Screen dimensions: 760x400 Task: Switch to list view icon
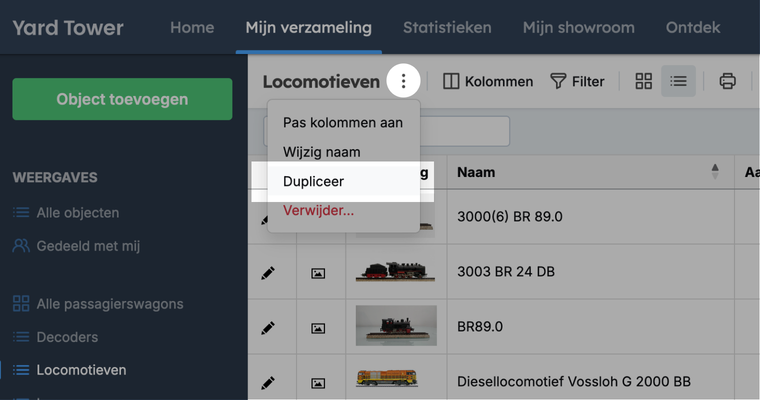click(679, 81)
